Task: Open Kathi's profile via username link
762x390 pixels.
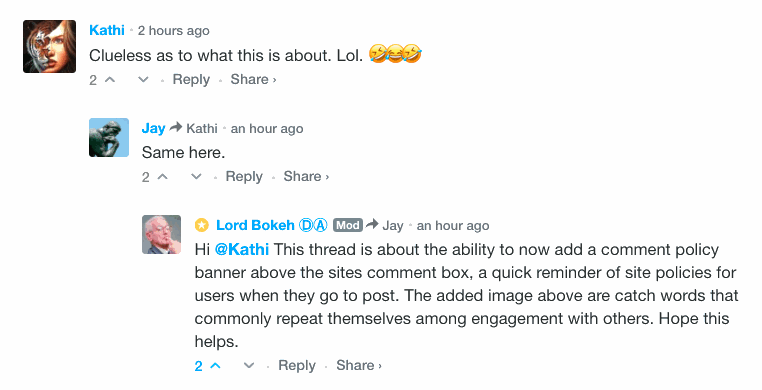Action: [107, 31]
